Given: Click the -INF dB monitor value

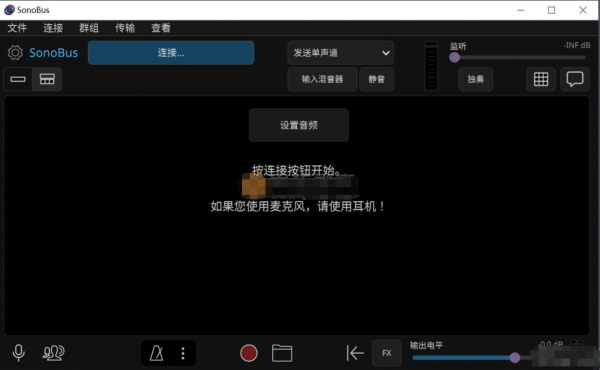Looking at the screenshot, I should (576, 46).
